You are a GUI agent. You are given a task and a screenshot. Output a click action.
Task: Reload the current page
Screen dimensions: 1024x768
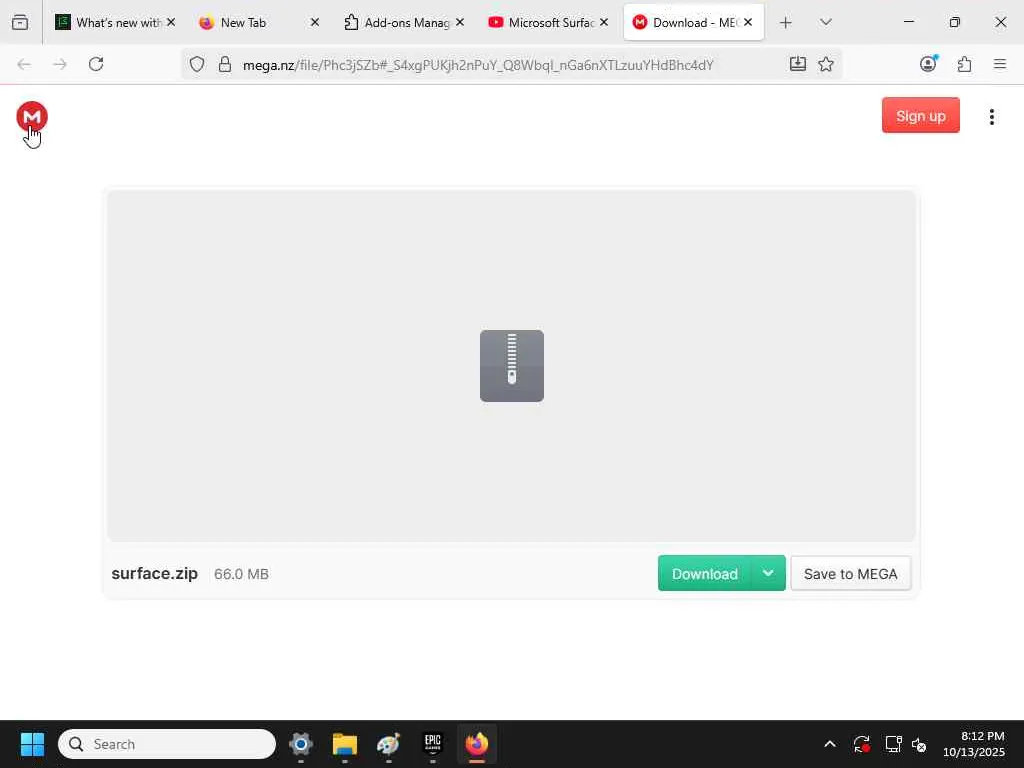tap(96, 64)
